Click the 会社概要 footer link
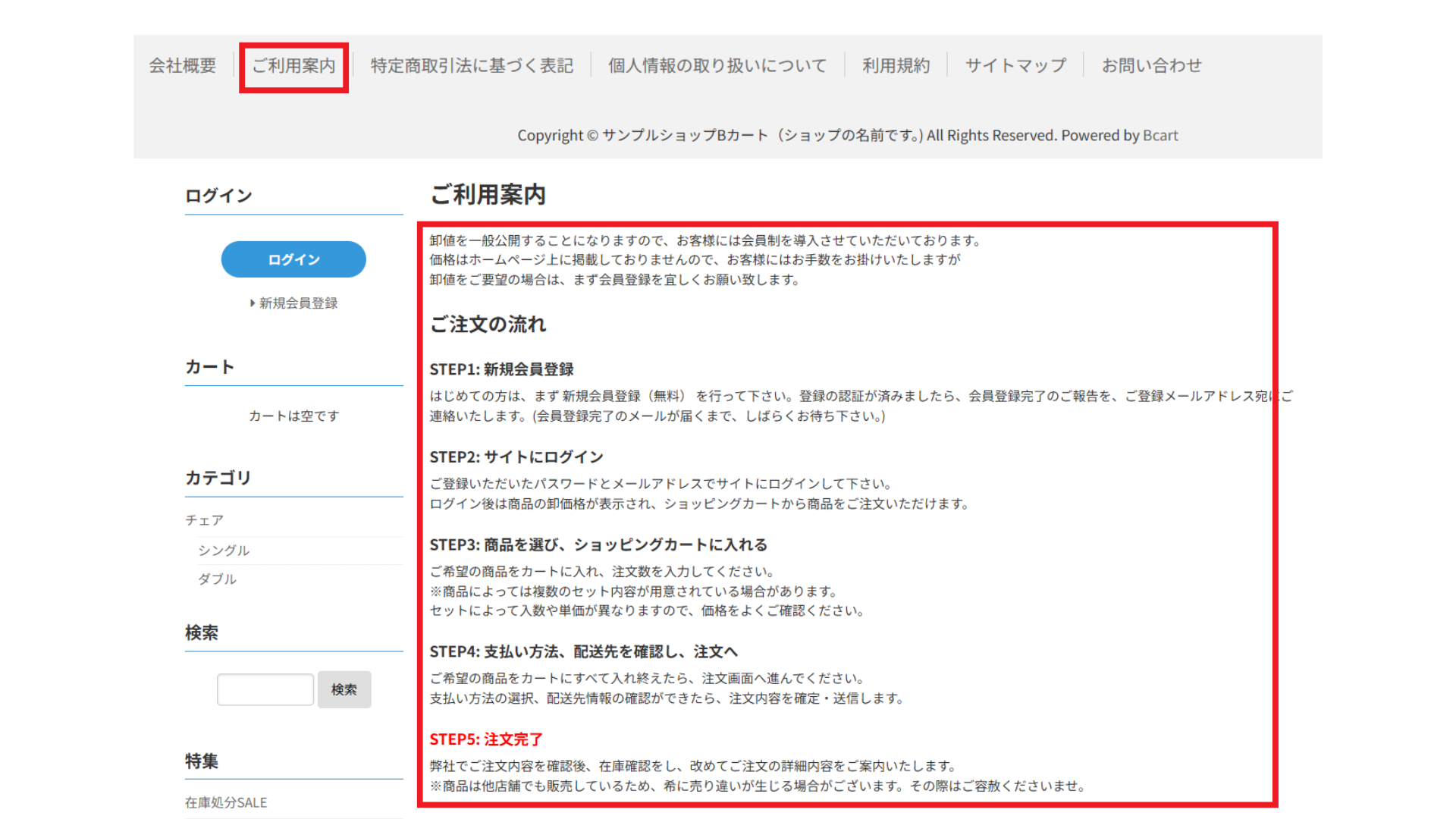Viewport: 1456px width, 819px height. [183, 66]
